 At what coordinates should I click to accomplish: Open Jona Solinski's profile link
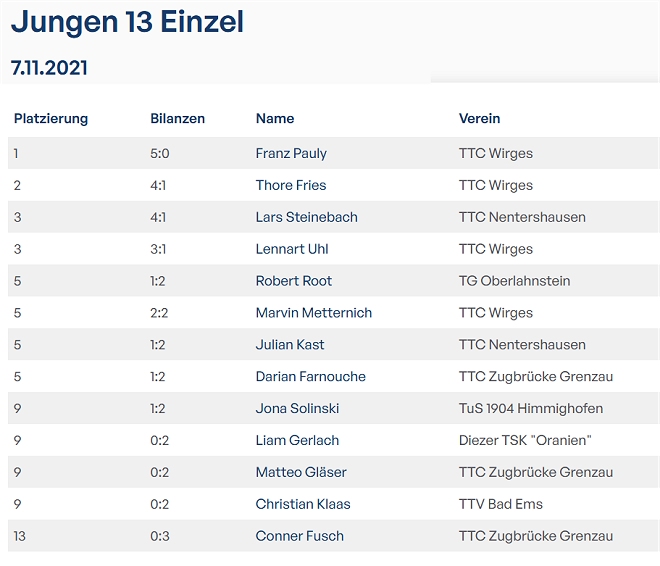[297, 408]
